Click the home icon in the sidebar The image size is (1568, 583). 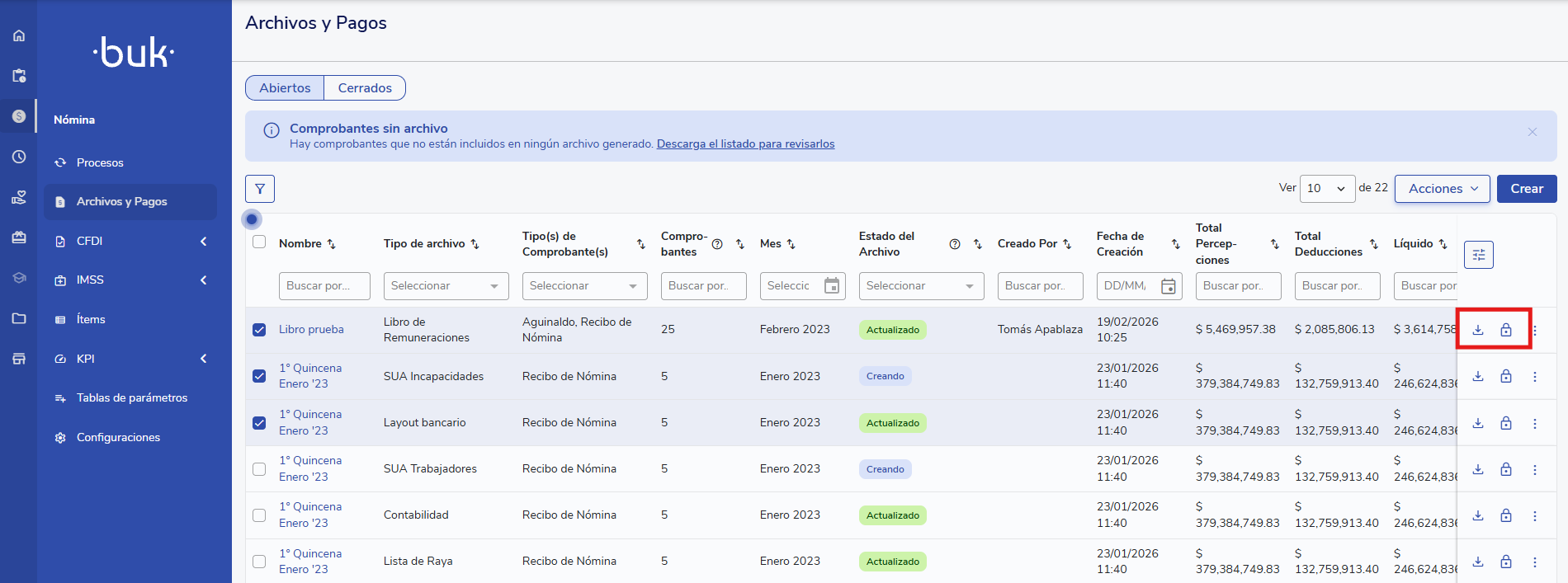pos(19,35)
